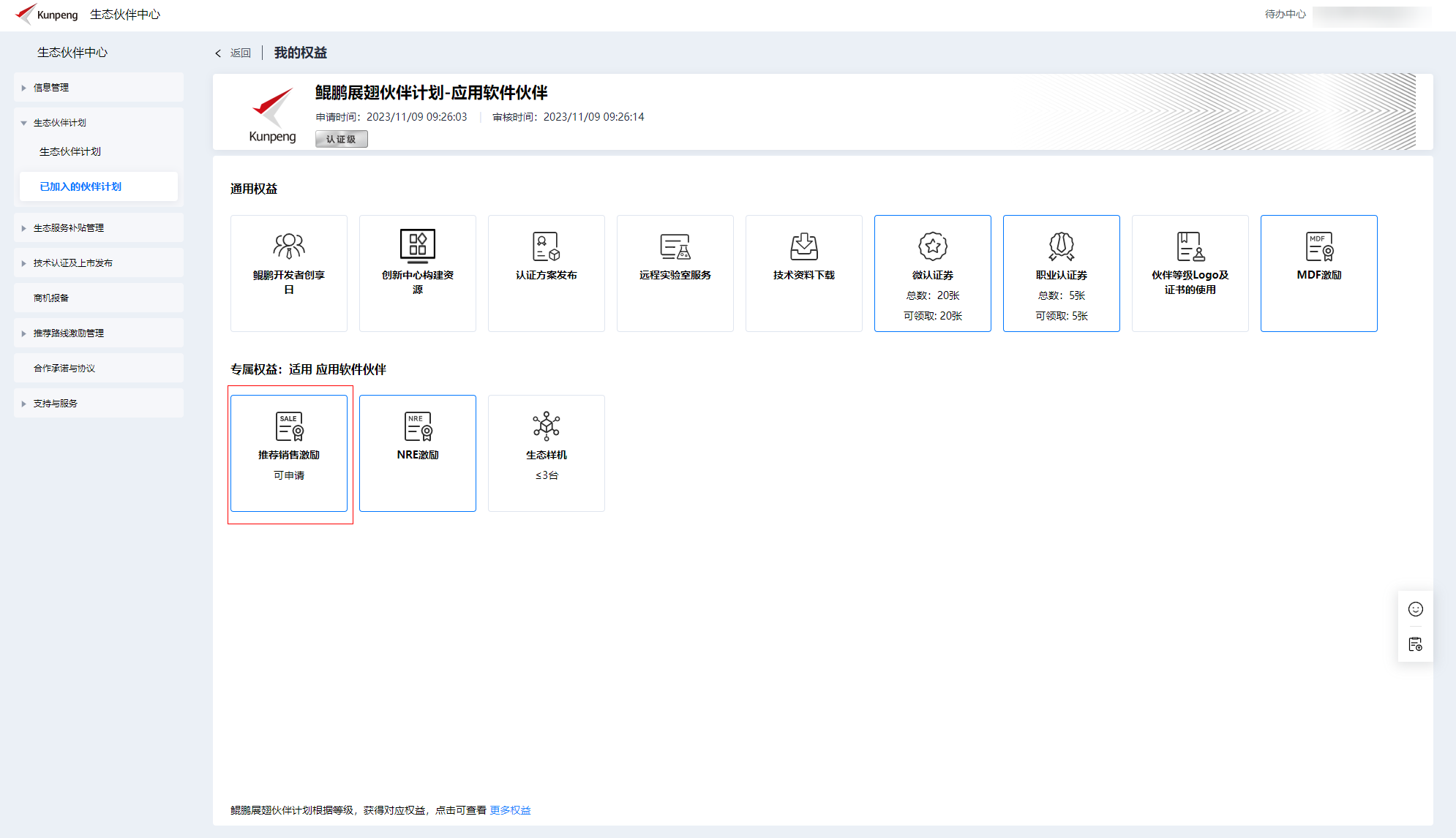Click the 我的权益 page title
This screenshot has height=838, width=1456.
point(301,53)
